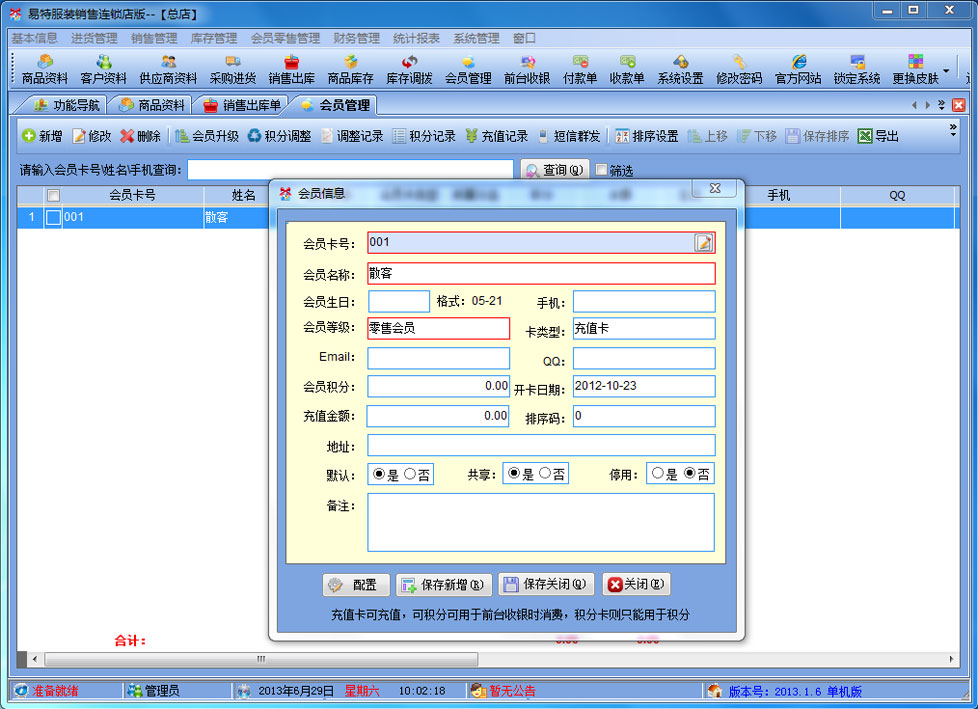The image size is (978, 709).
Task: Open 商品资料 in the main toolbar
Action: tap(45, 69)
